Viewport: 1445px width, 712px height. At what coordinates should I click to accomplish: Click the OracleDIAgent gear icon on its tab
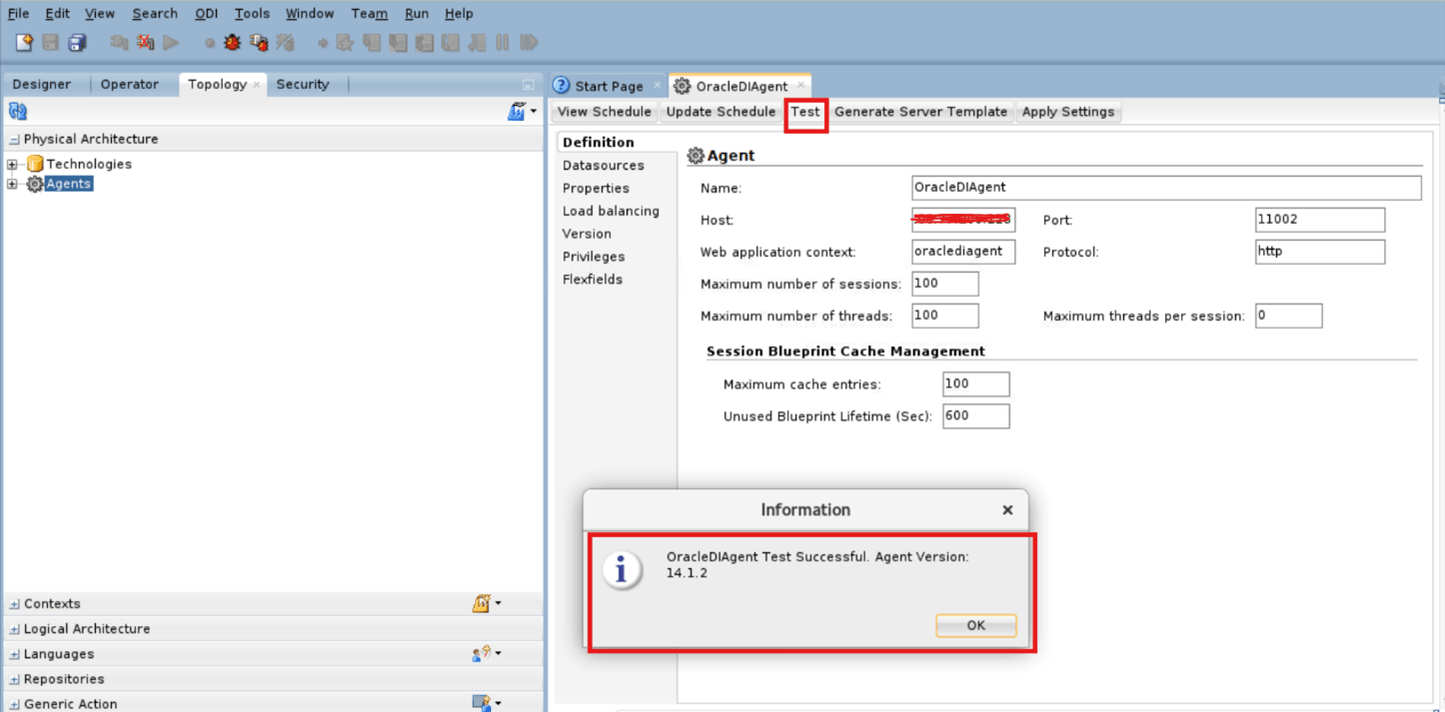click(681, 85)
